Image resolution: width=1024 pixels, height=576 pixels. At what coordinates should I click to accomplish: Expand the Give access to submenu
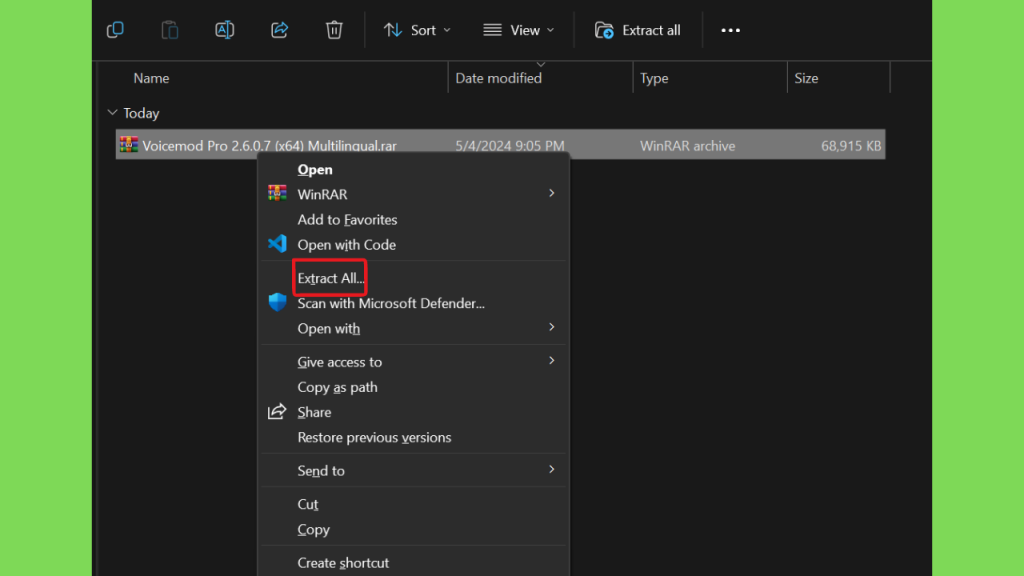pos(413,362)
